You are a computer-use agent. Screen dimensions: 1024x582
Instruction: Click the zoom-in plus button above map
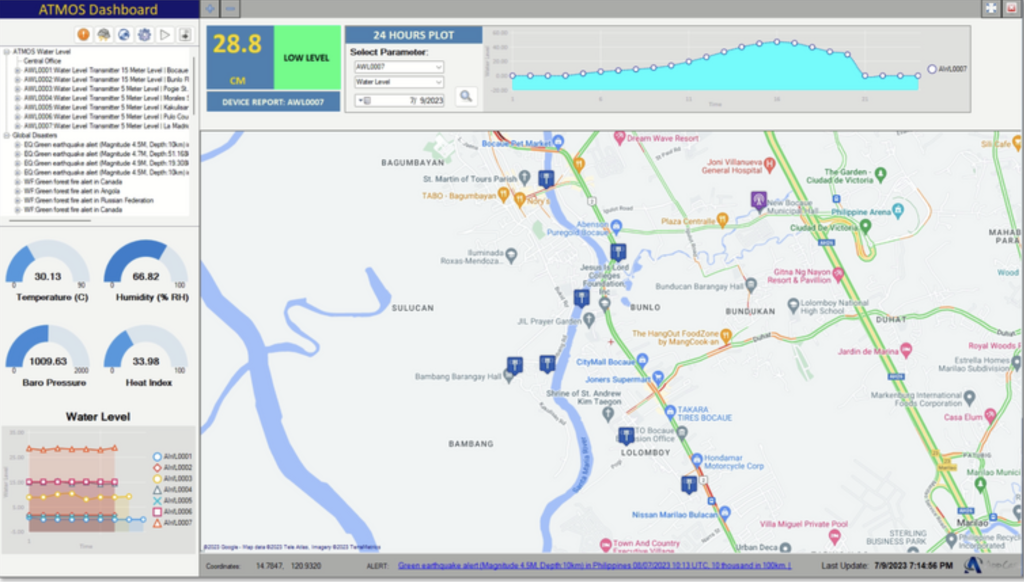210,8
